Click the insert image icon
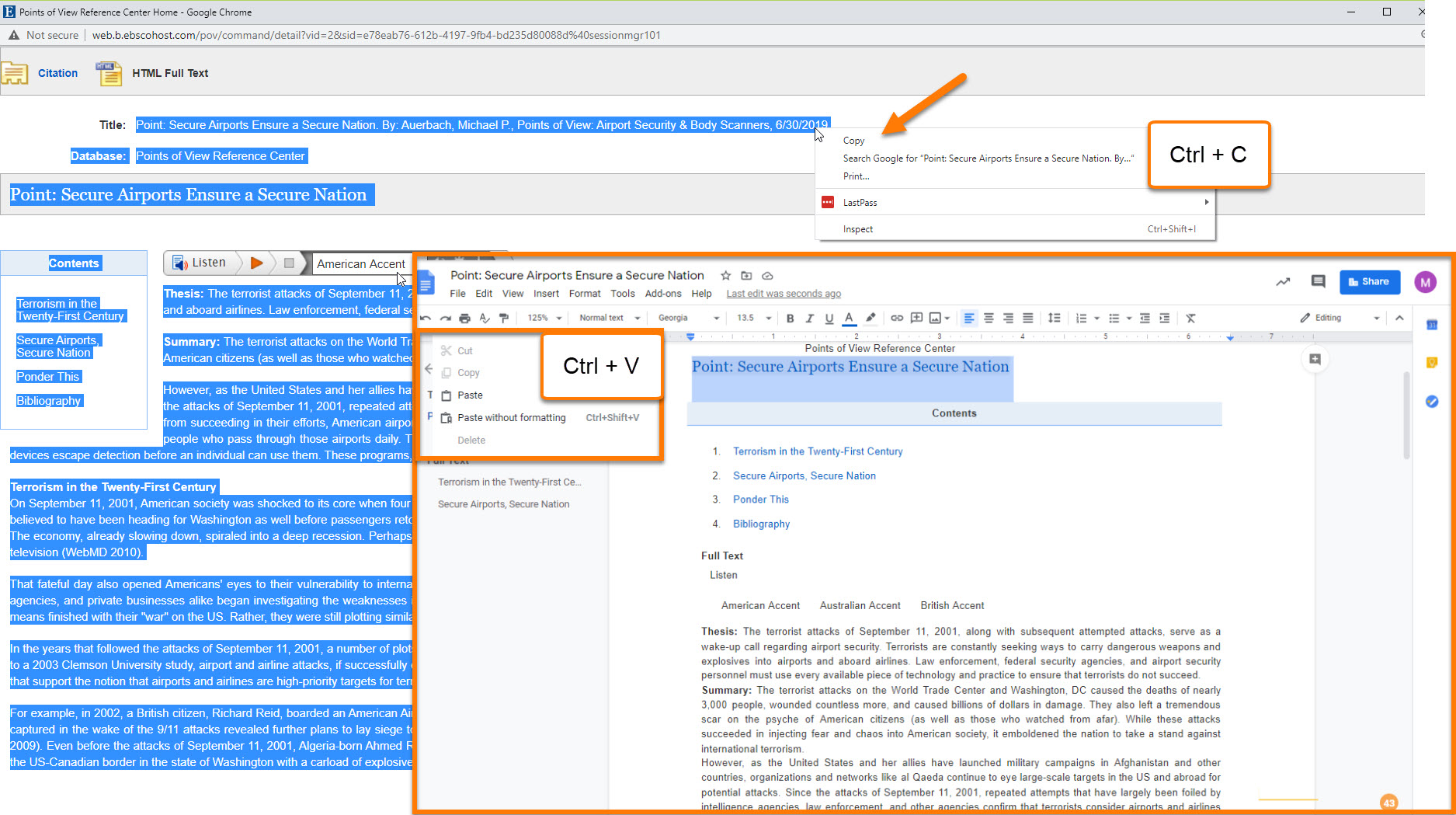 coord(935,318)
